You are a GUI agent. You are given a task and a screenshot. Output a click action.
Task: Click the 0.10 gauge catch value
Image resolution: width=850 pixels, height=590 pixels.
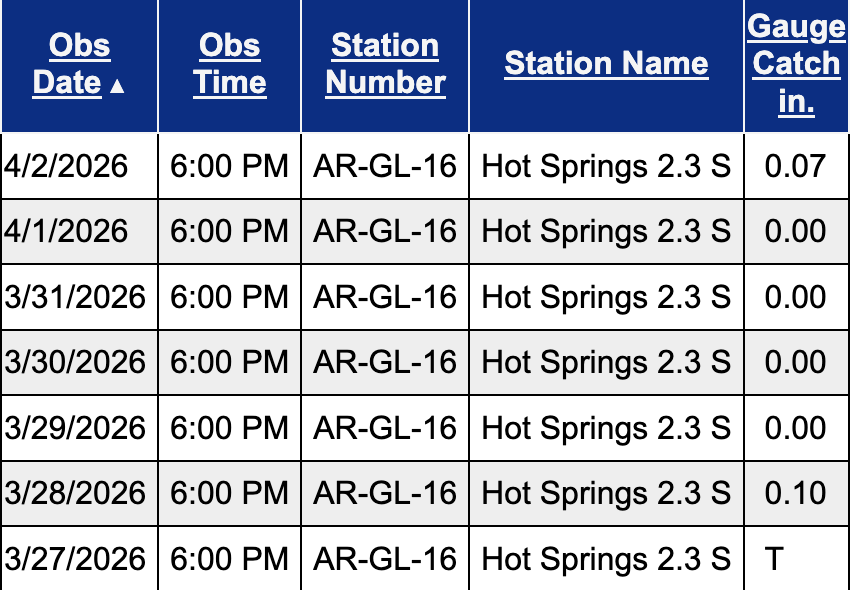pyautogui.click(x=795, y=493)
